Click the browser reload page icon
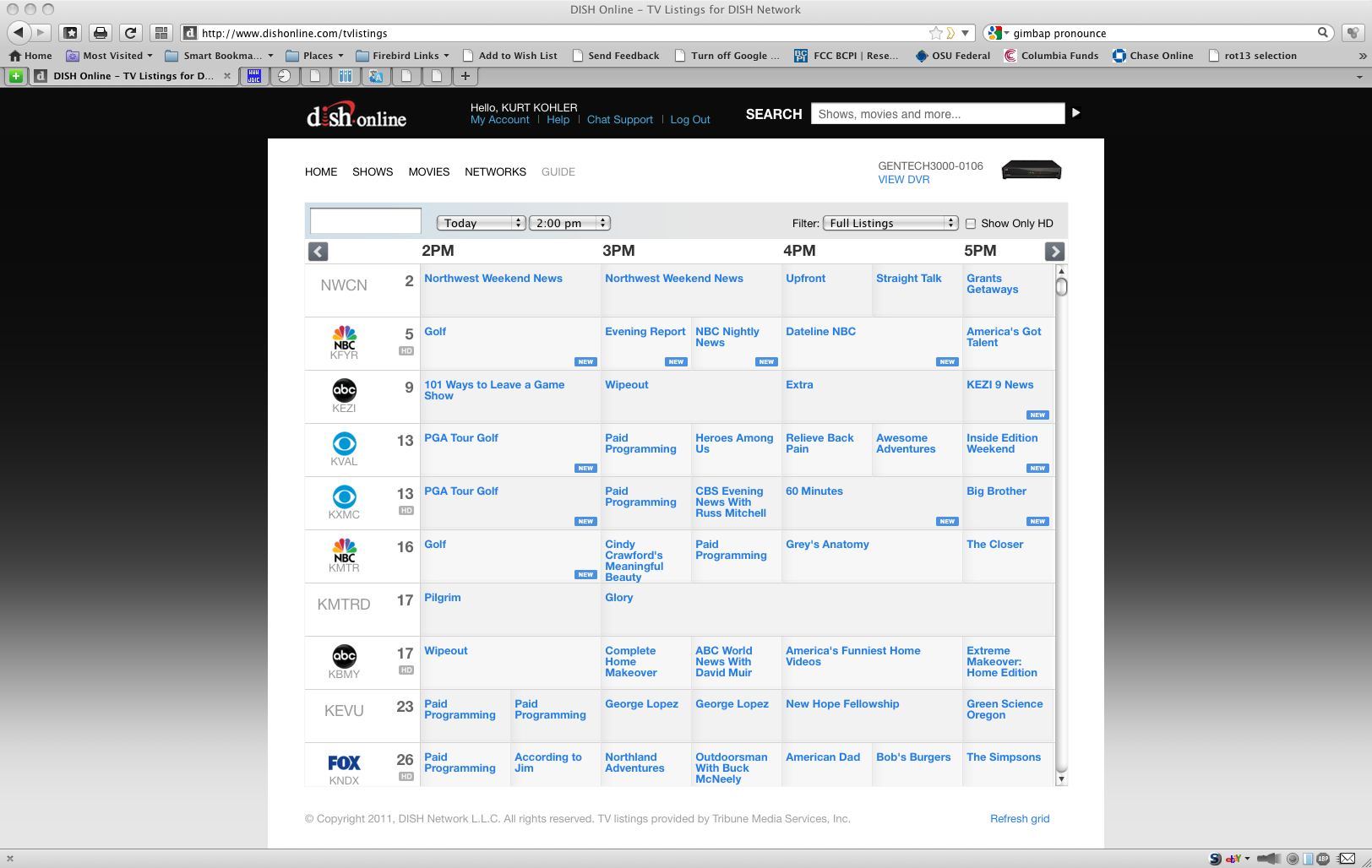This screenshot has height=868, width=1372. point(130,33)
